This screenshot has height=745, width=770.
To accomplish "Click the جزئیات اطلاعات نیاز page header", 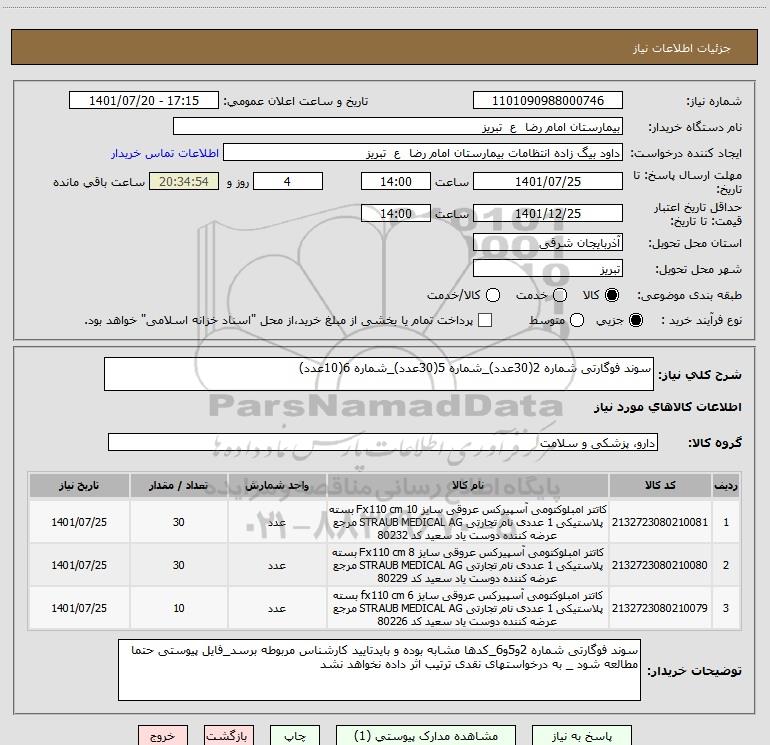I will (x=681, y=48).
